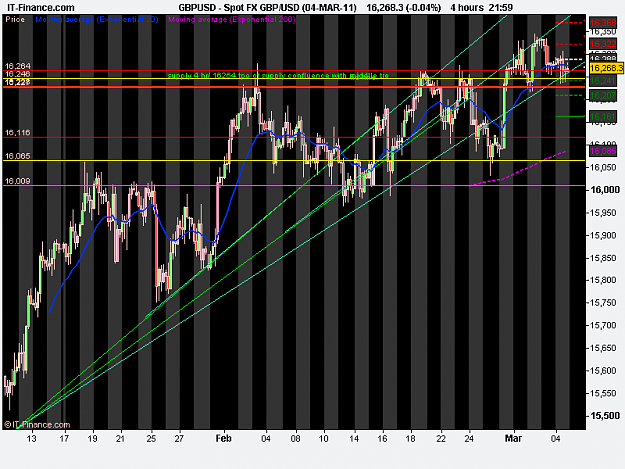Click the 24 date label on time axis

click(x=469, y=438)
